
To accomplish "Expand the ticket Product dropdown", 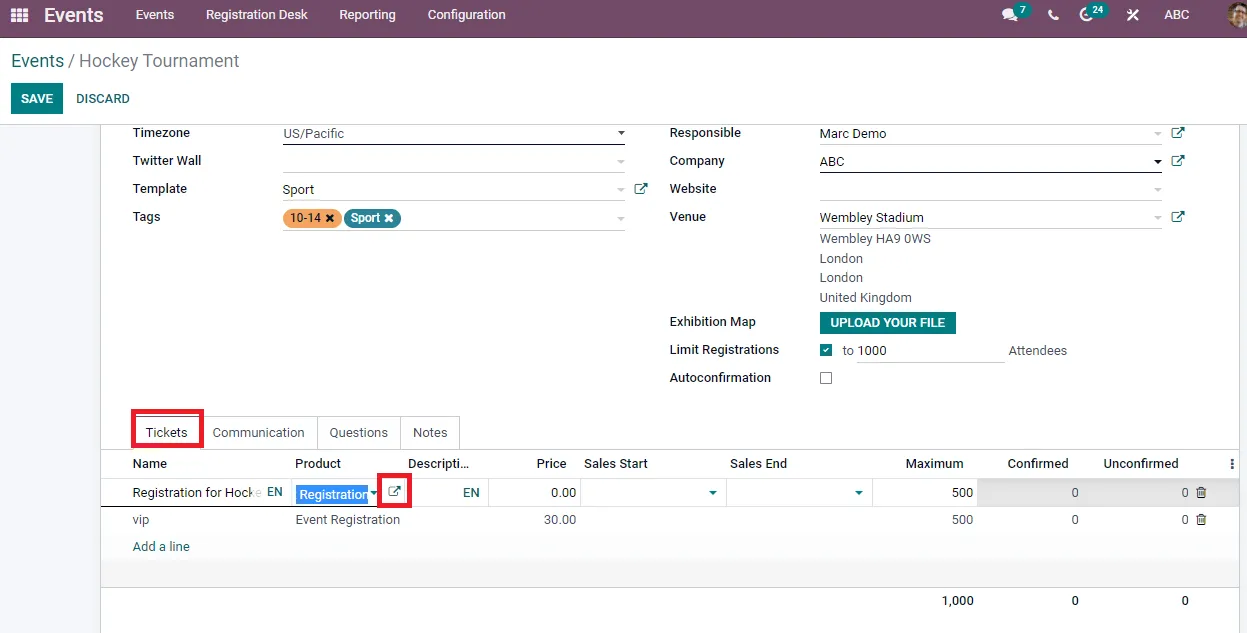I will click(374, 493).
